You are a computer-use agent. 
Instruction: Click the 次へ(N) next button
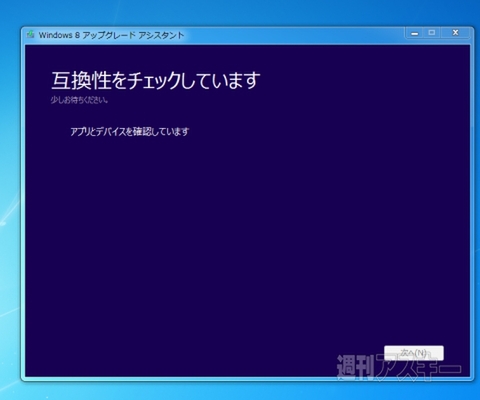coord(414,353)
